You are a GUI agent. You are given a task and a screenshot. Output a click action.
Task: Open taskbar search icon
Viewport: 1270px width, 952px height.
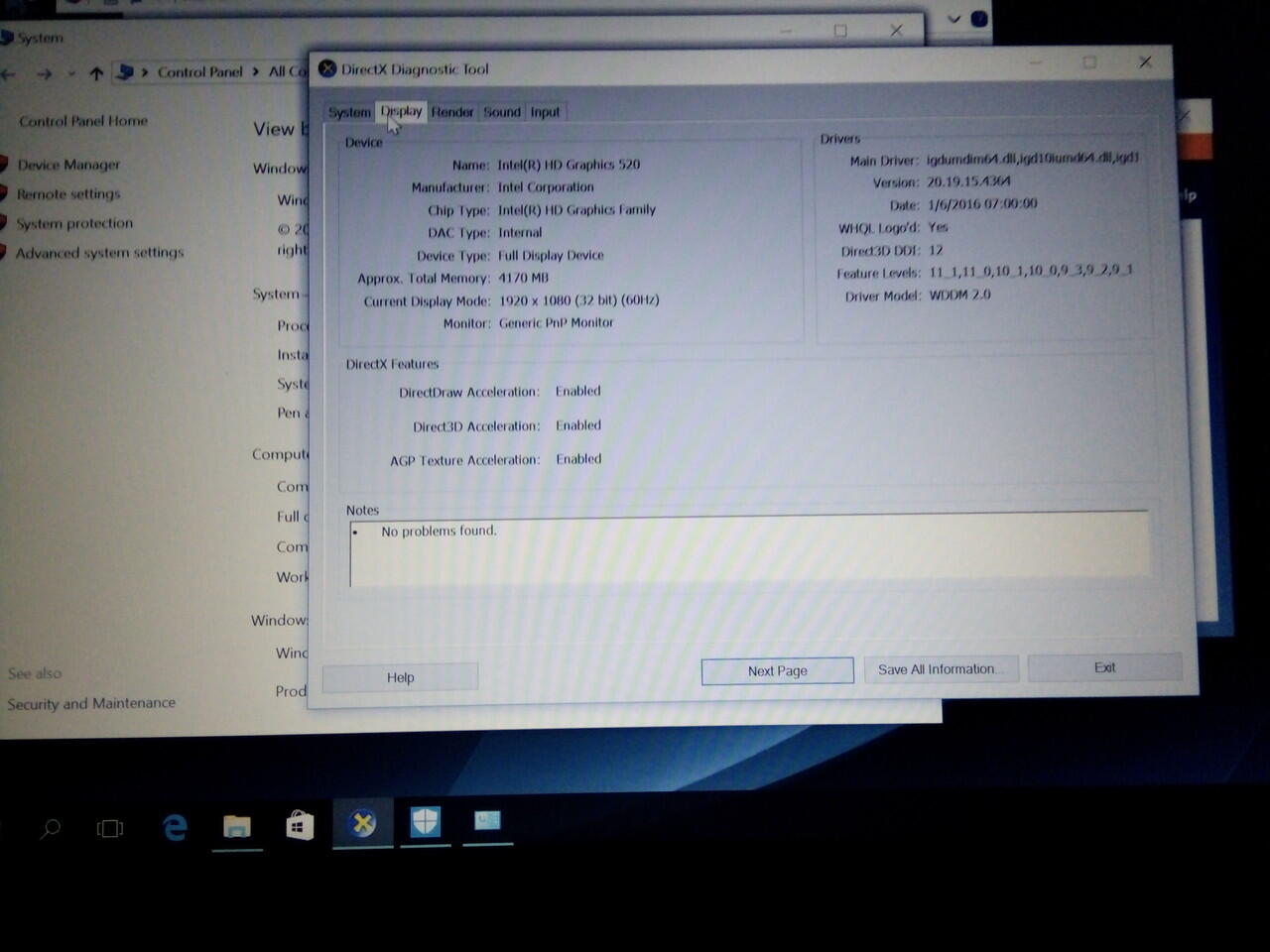coord(50,828)
